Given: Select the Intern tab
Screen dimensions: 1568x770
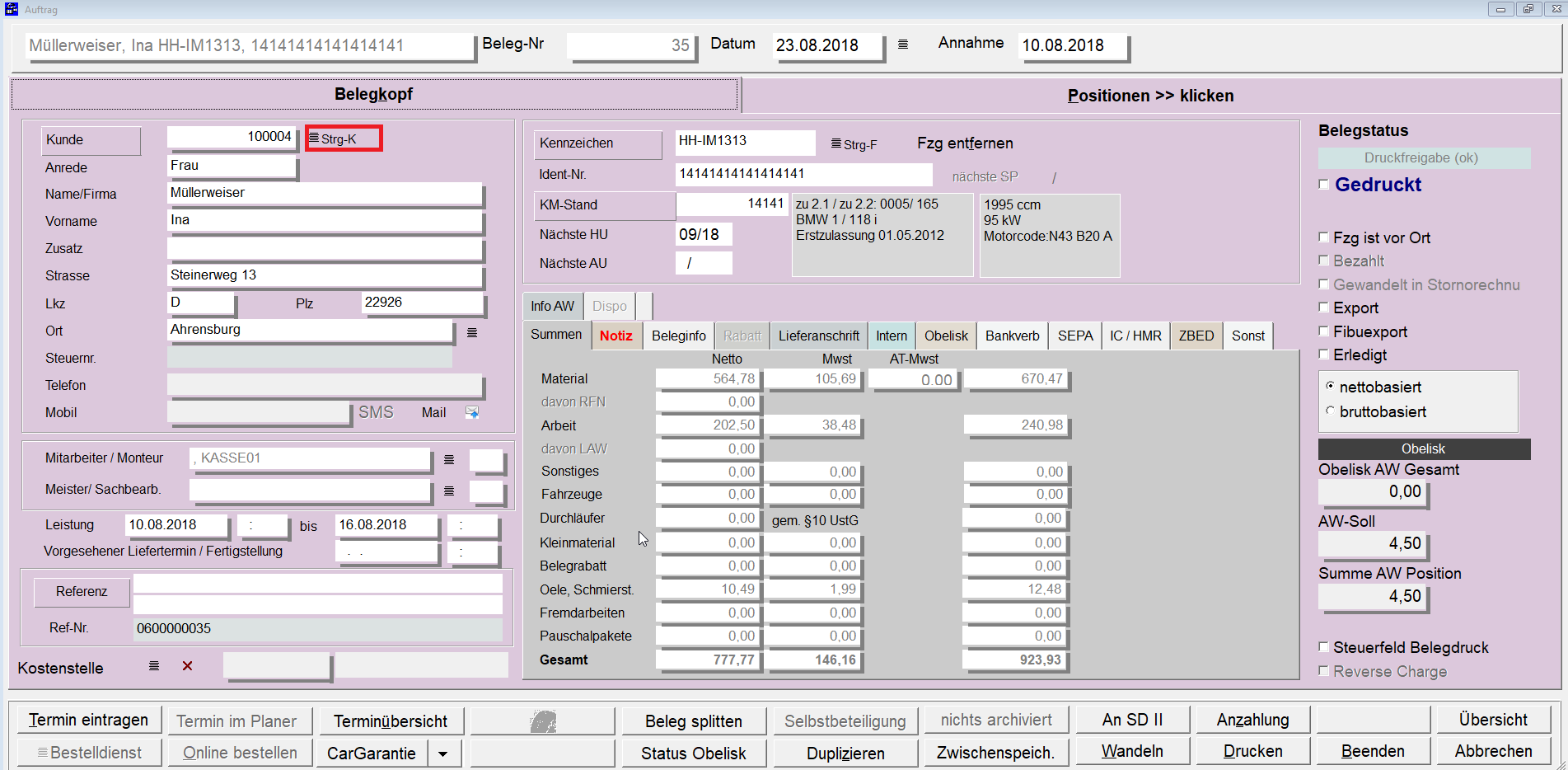Looking at the screenshot, I should 892,336.
